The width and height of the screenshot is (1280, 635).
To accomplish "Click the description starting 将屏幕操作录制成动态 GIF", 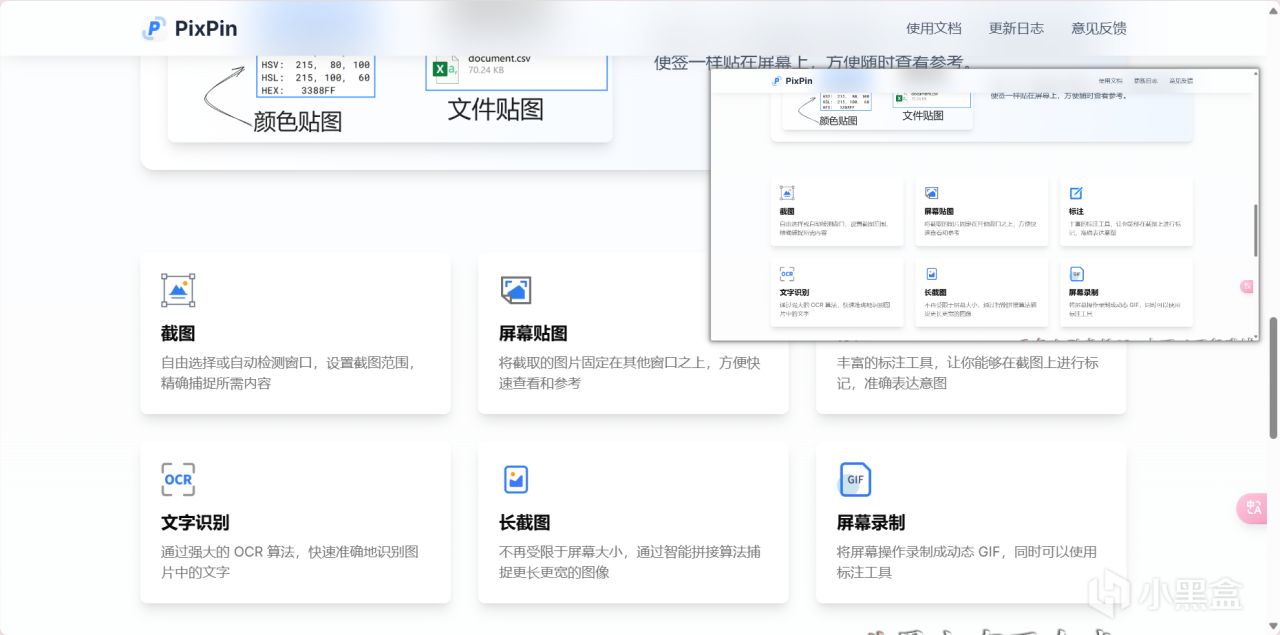I will tap(967, 562).
